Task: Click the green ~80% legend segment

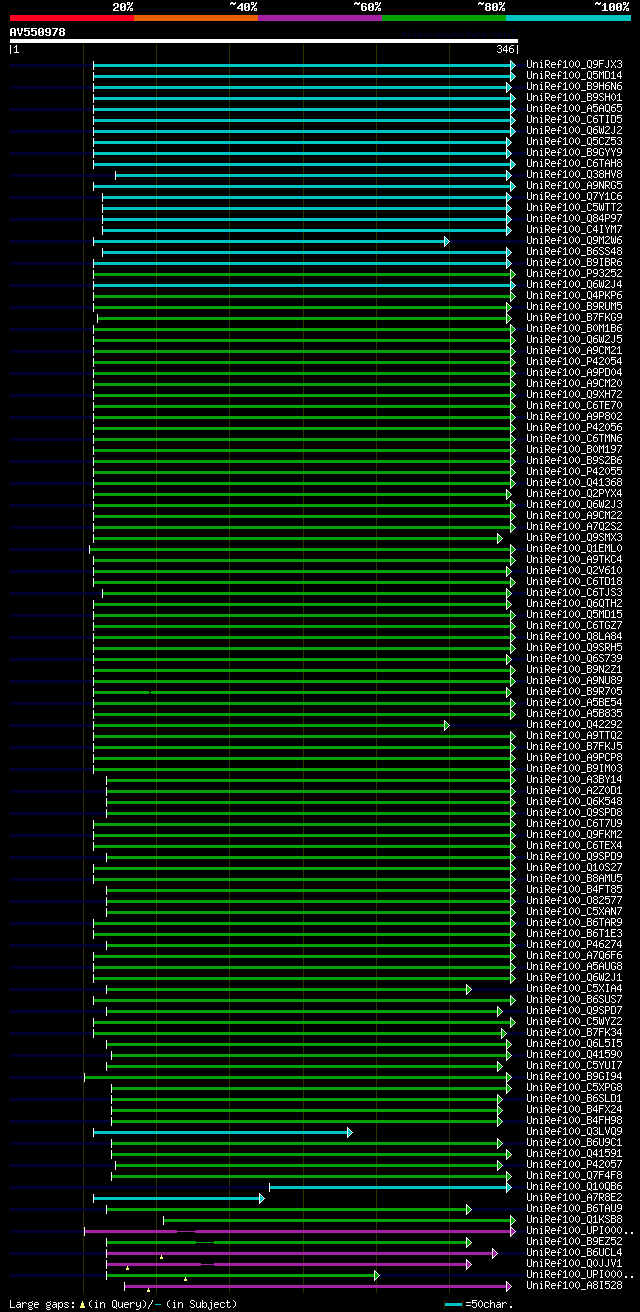Action: pos(444,17)
